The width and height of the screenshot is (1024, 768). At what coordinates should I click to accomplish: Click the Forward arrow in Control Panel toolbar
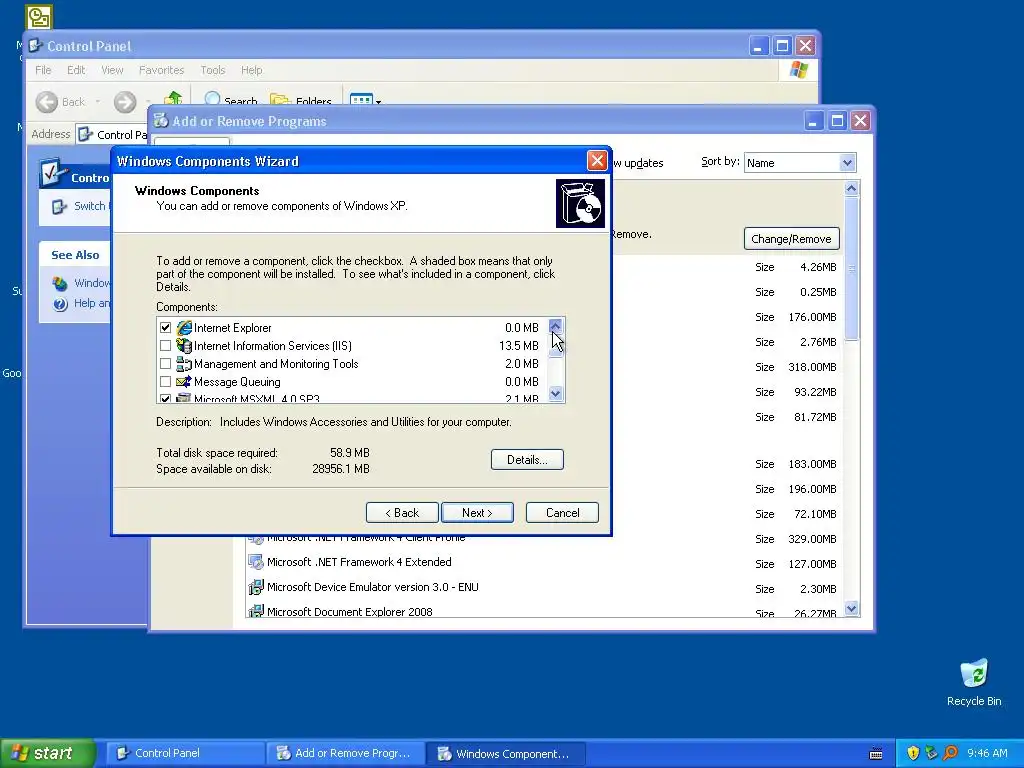click(125, 102)
